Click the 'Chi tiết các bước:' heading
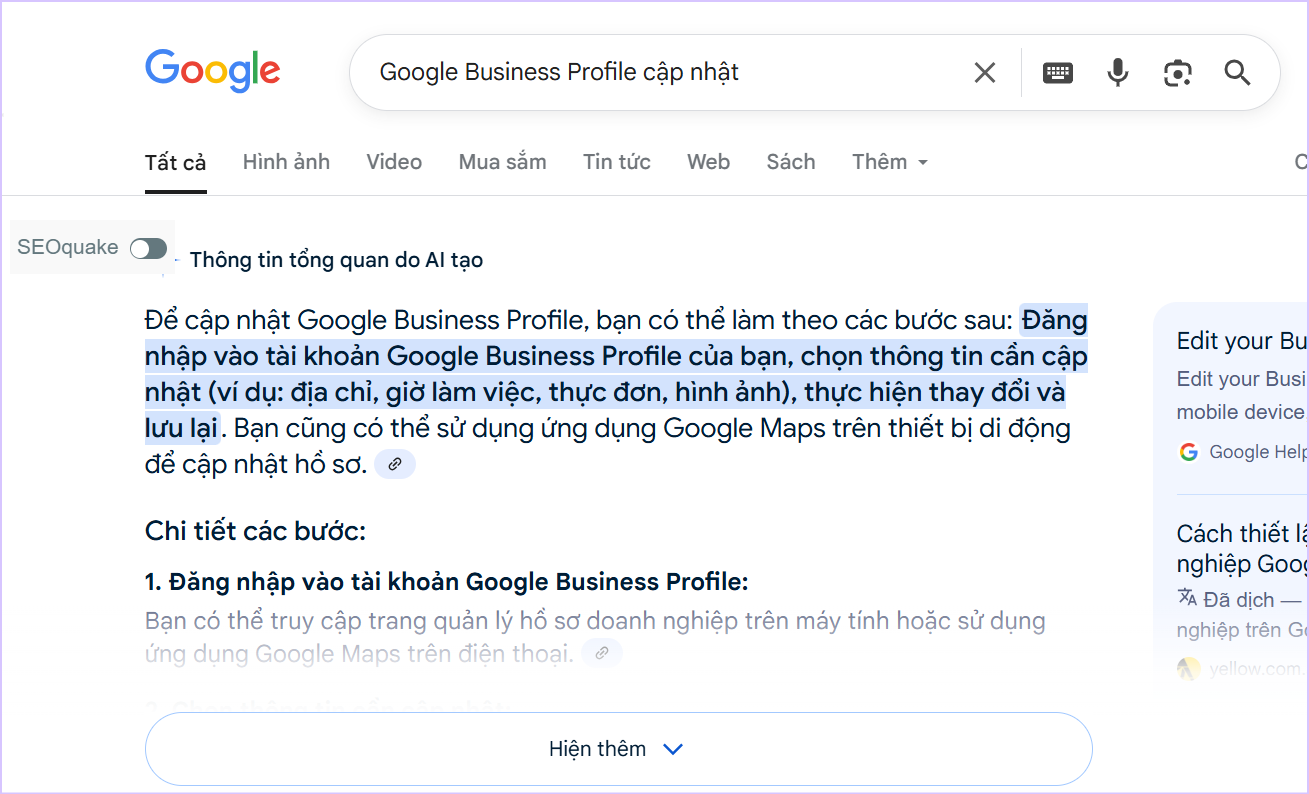This screenshot has height=794, width=1309. click(x=255, y=530)
